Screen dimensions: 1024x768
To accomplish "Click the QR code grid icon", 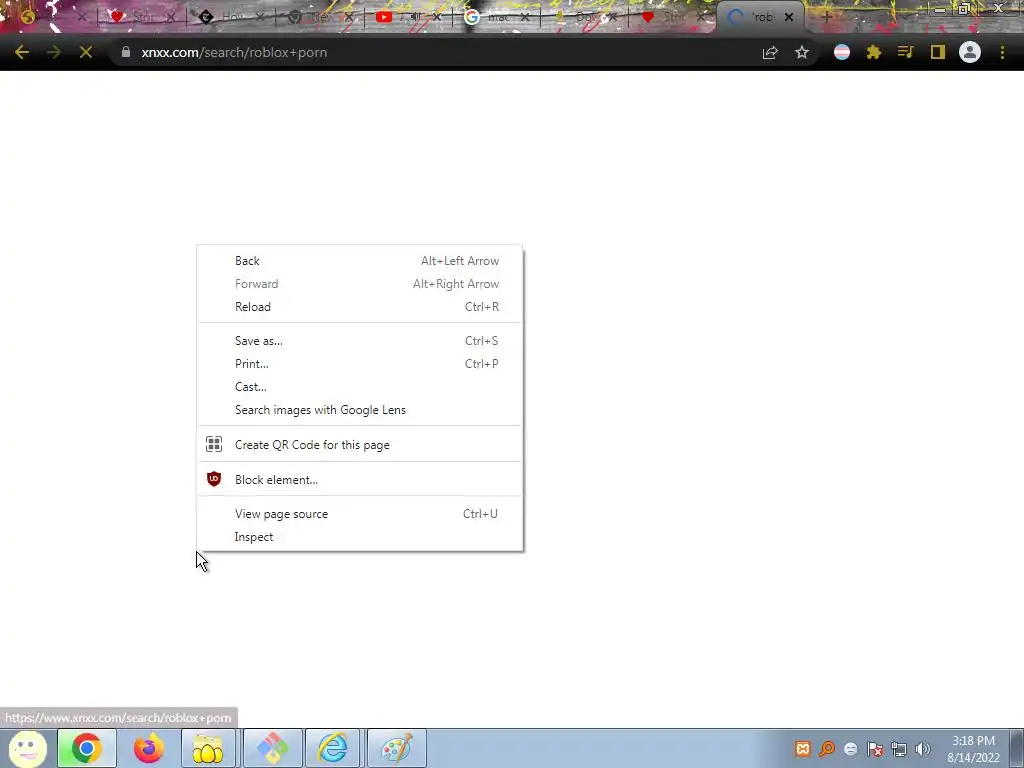I will point(214,444).
